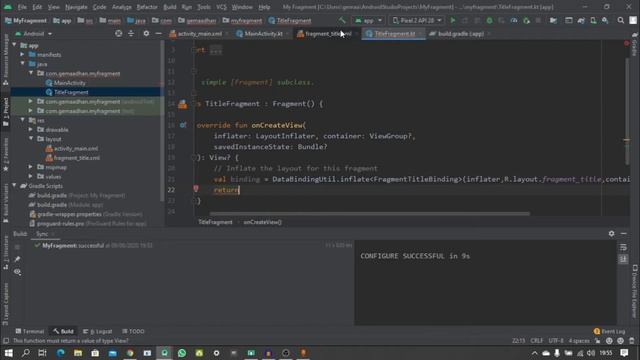
Task: Toggle scroll to end in build output
Action: pos(623,259)
